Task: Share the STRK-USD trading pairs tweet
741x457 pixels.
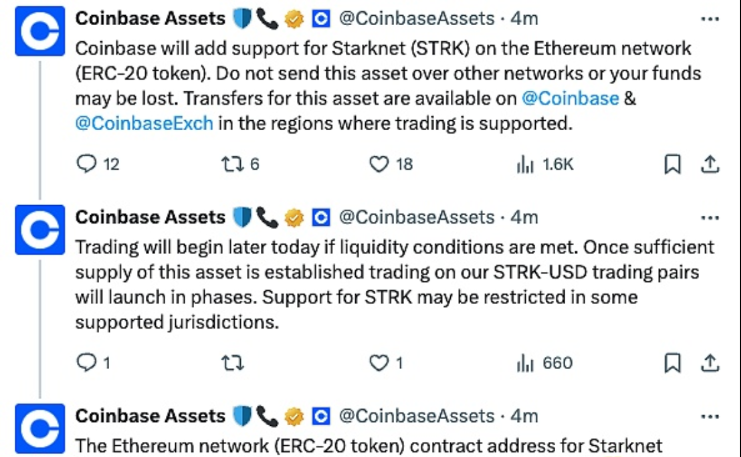Action: (x=708, y=362)
